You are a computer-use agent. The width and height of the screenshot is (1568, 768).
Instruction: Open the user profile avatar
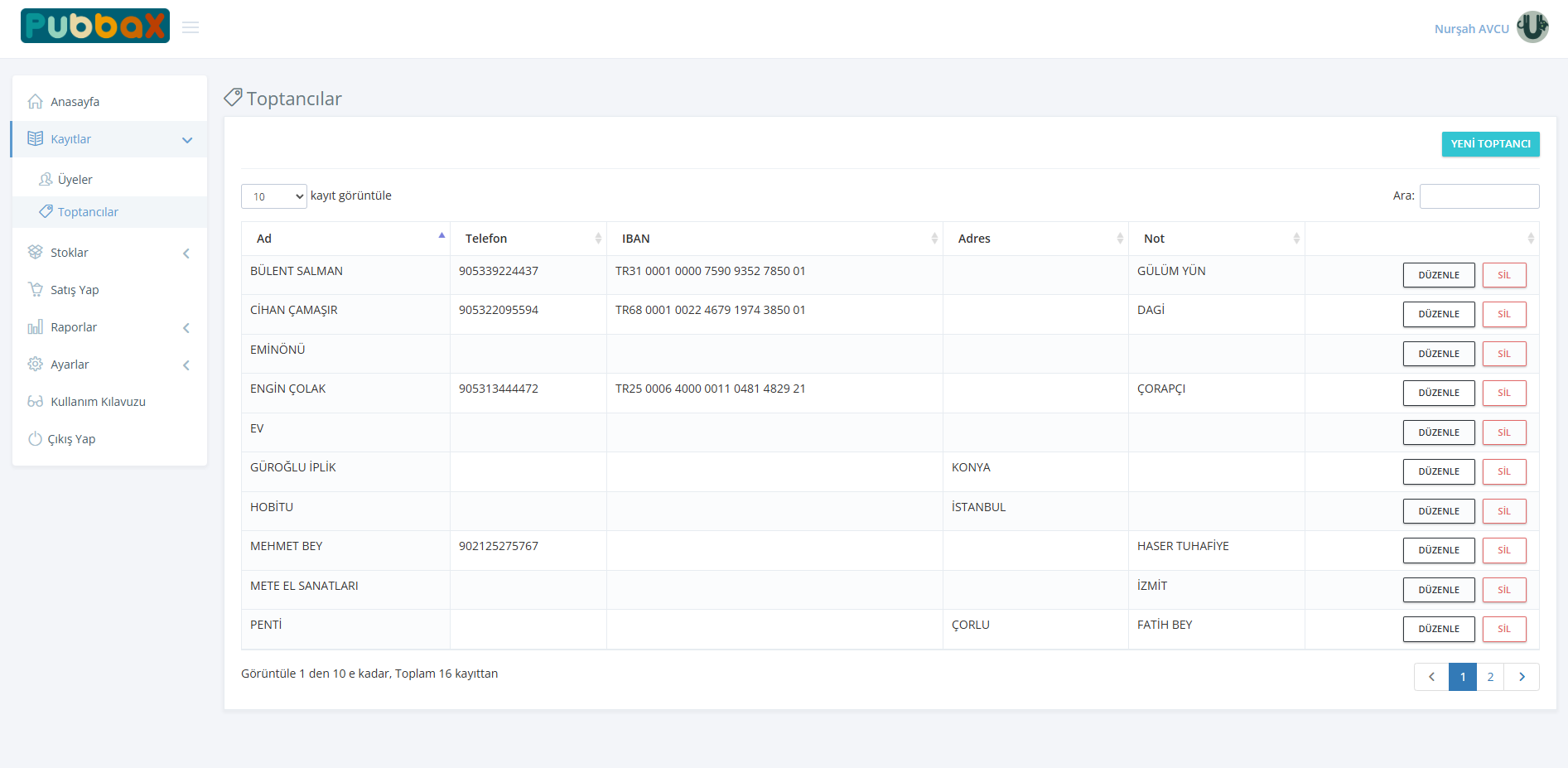coord(1532,27)
